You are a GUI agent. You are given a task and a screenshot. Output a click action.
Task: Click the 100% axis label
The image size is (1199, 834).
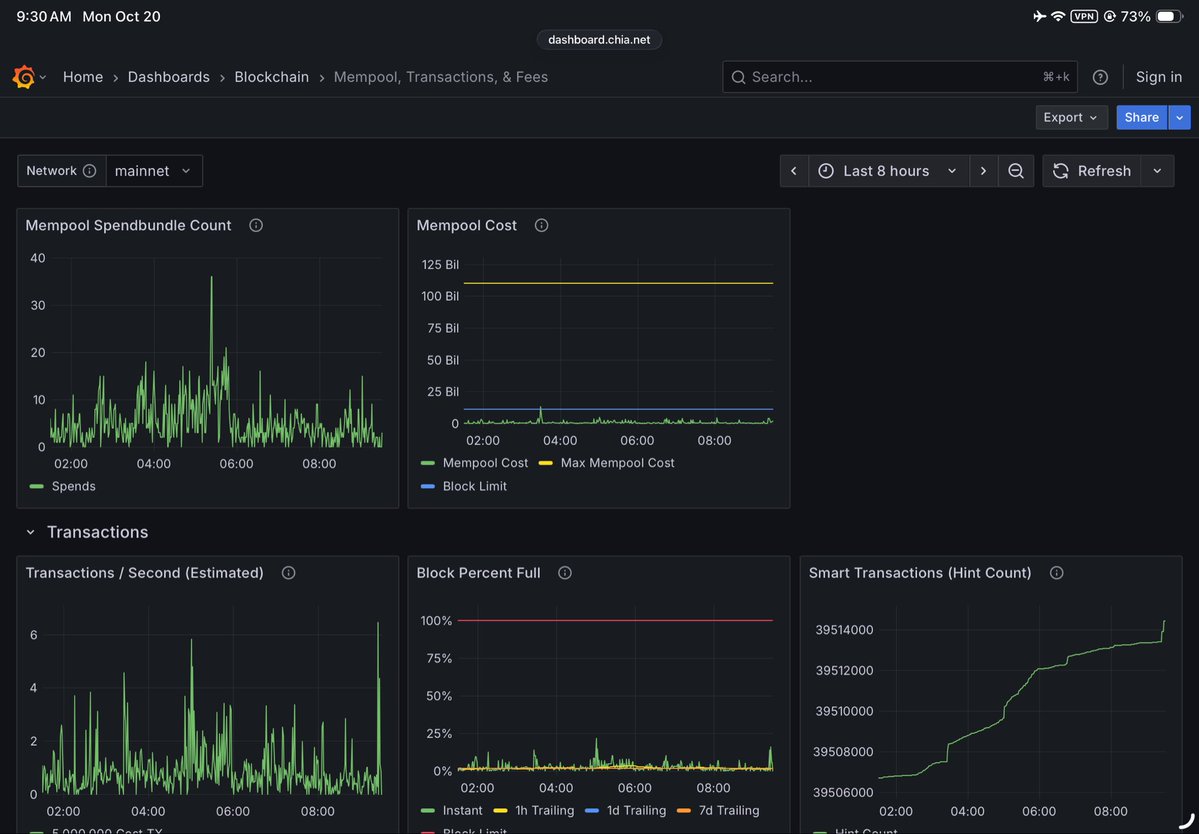(437, 621)
